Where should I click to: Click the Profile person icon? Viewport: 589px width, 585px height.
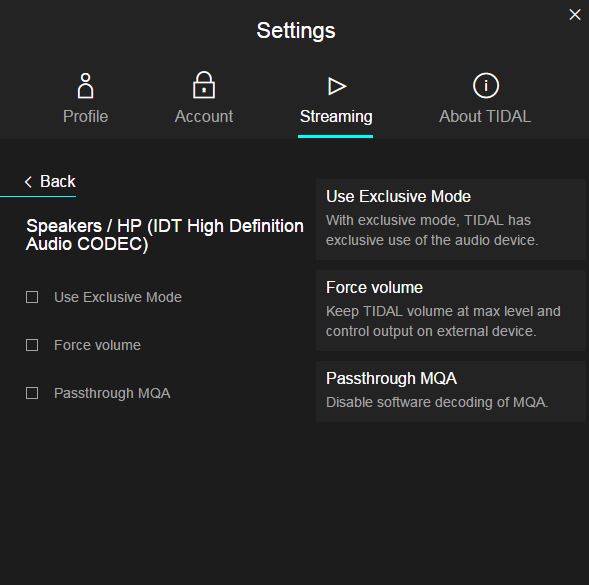click(85, 86)
